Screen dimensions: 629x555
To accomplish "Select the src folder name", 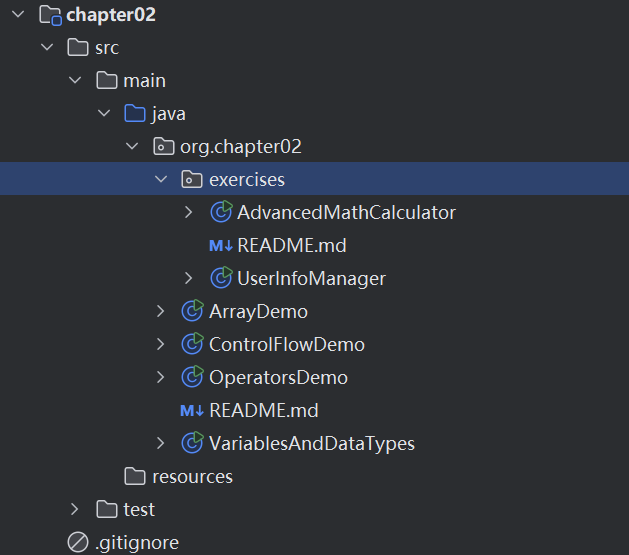I will click(x=107, y=48).
